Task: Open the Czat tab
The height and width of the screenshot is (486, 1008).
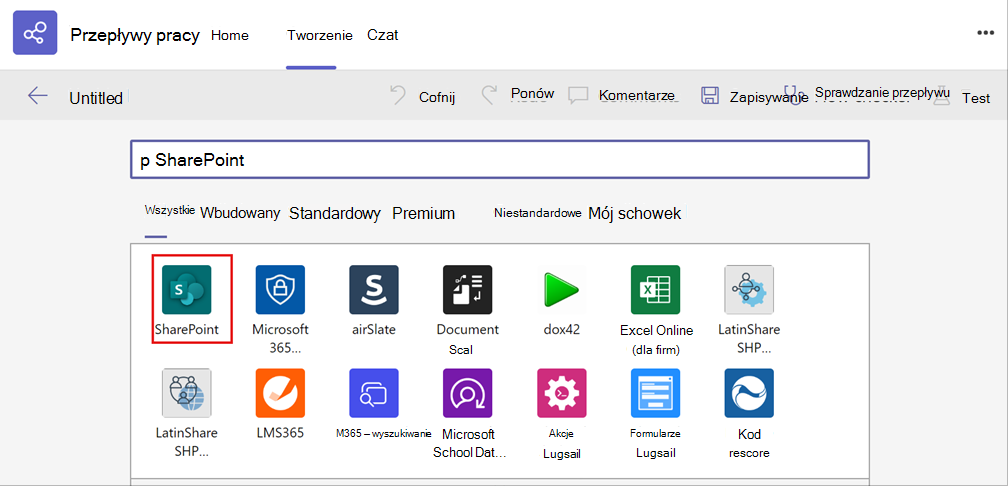Action: [382, 35]
